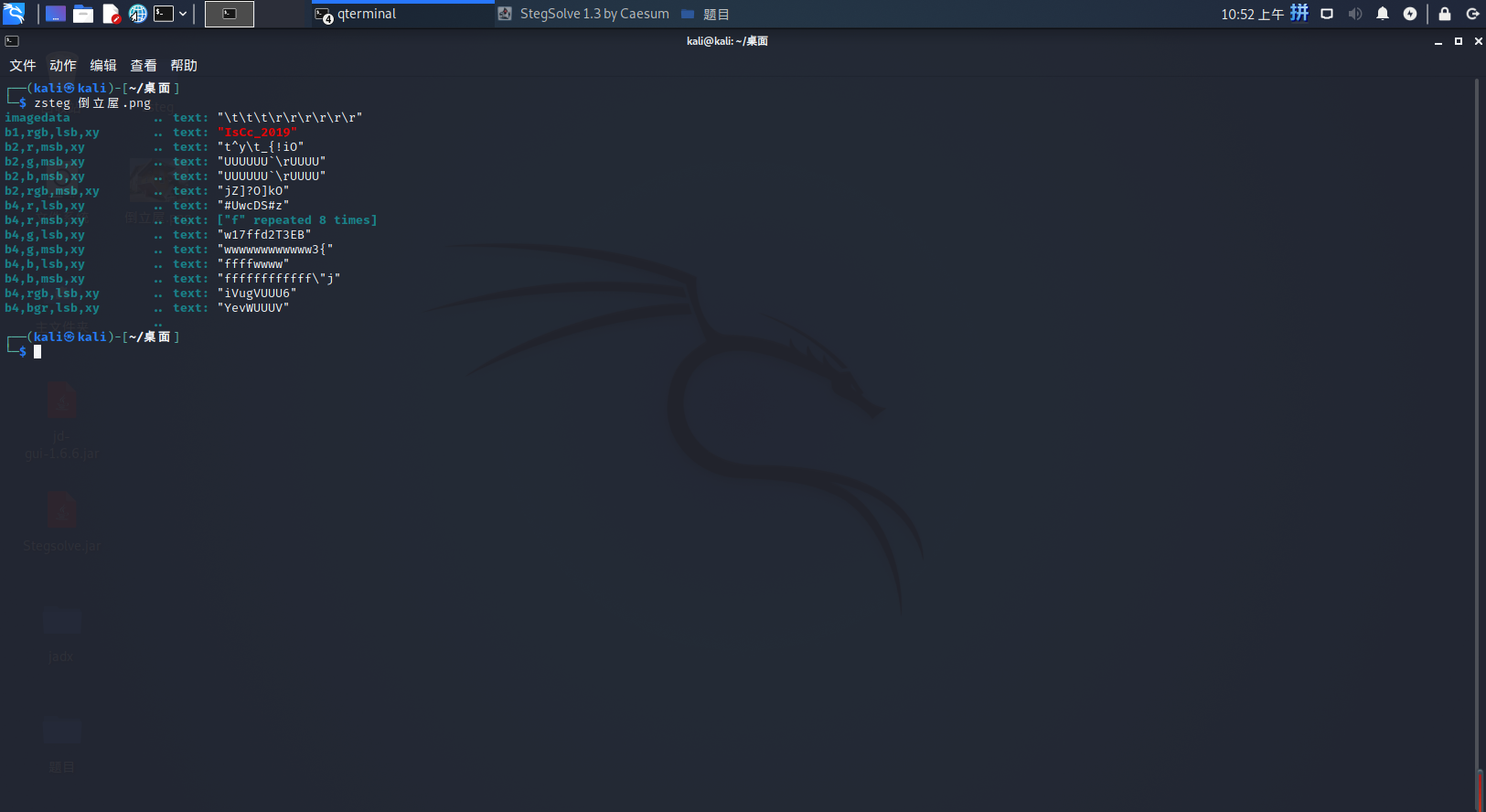Image resolution: width=1486 pixels, height=812 pixels.
Task: Click the "b2,rgb,msb,xy" row label
Action: [52, 191]
